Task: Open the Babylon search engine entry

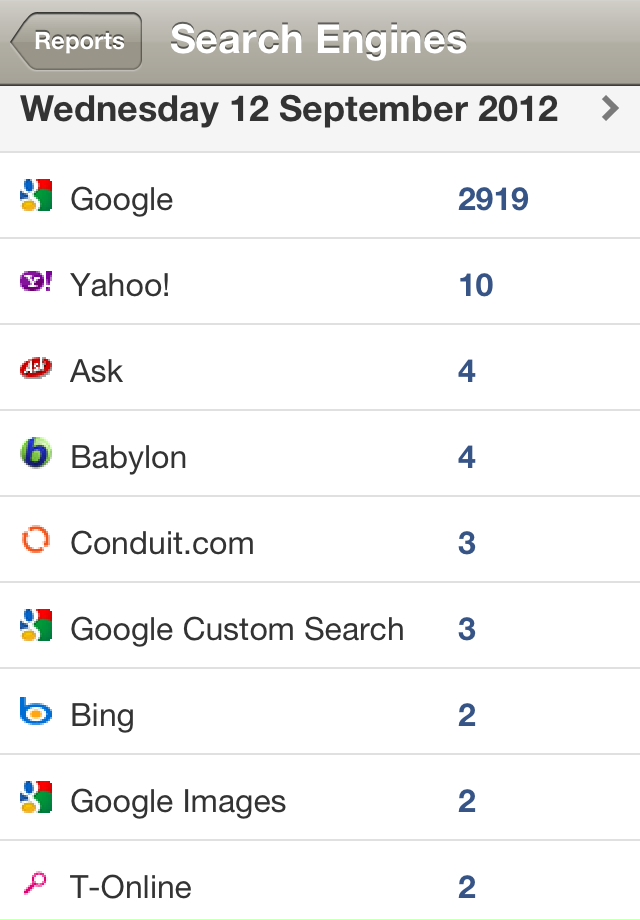Action: (128, 458)
